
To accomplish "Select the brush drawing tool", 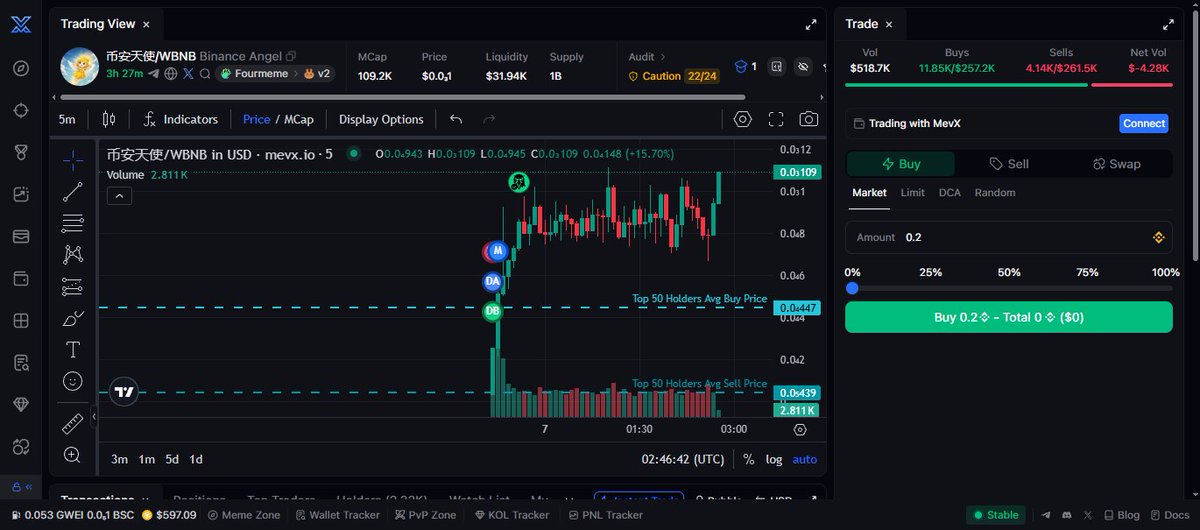I will pos(72,319).
